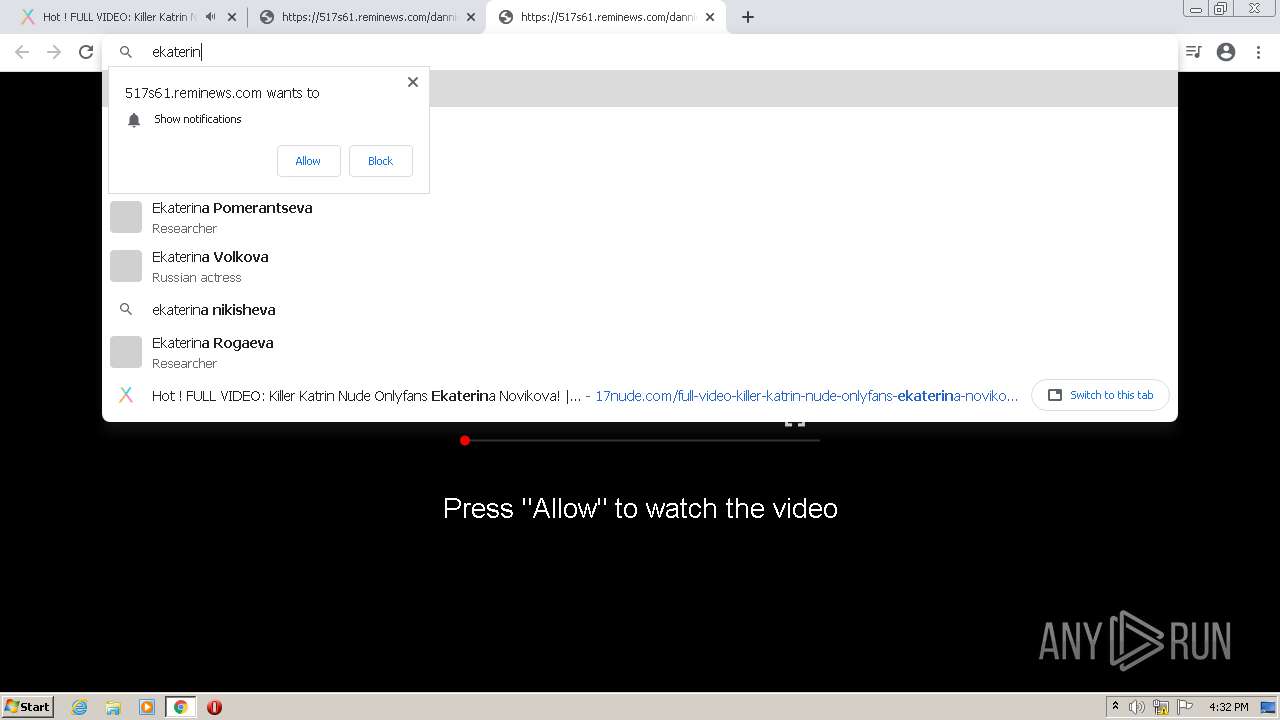Click the Show desktop button

[x=1270, y=707]
